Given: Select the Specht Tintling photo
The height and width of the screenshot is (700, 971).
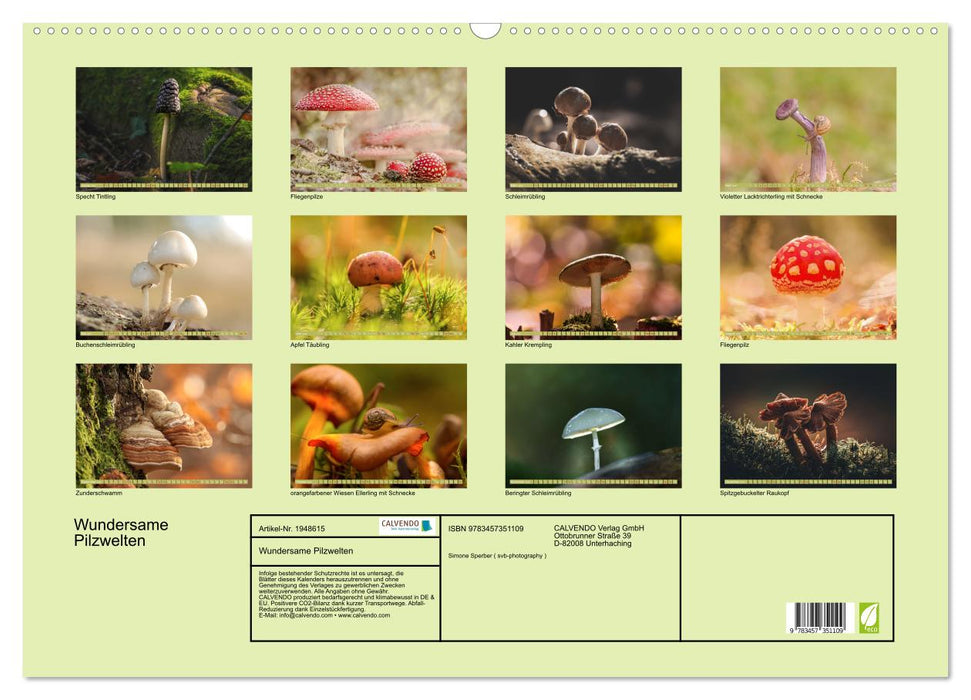Looking at the screenshot, I should 162,130.
